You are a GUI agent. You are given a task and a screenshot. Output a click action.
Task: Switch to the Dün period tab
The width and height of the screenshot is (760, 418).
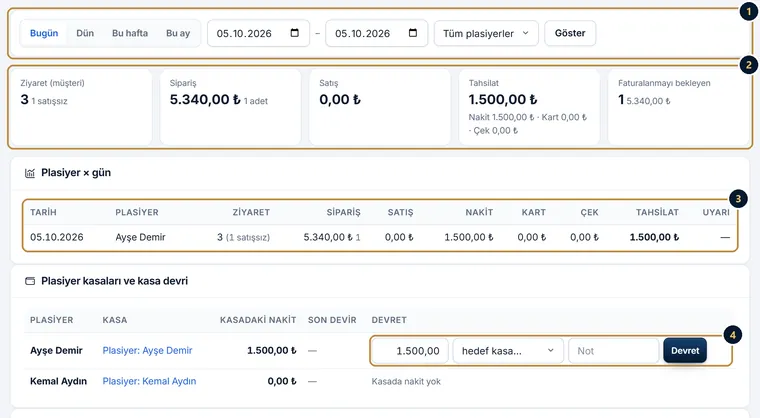(x=85, y=33)
